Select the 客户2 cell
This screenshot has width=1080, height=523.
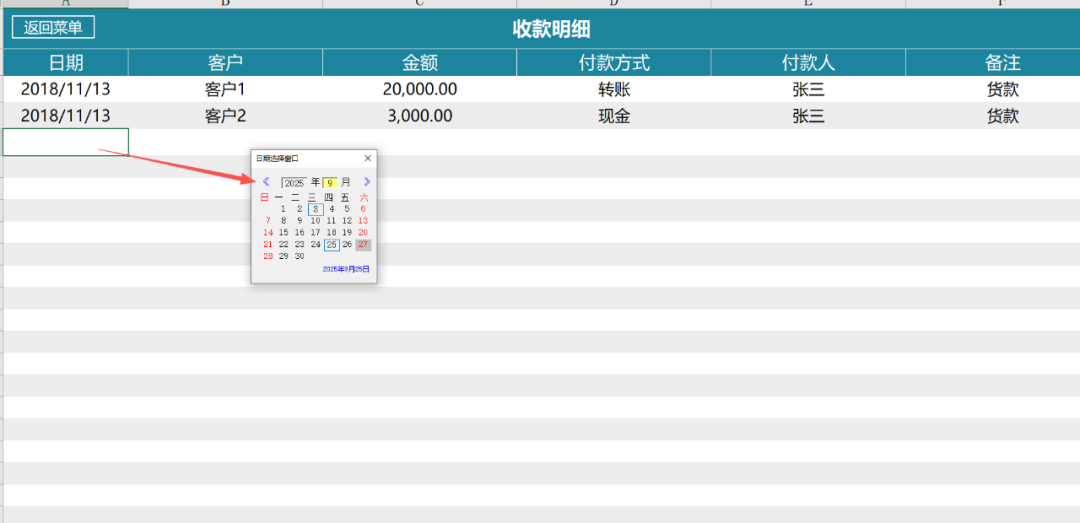click(x=225, y=116)
